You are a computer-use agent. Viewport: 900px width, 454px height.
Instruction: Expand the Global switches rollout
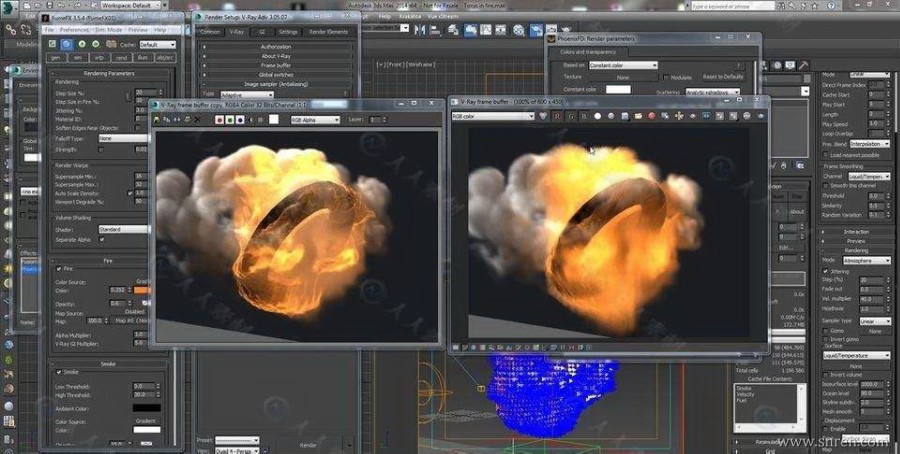pos(276,75)
